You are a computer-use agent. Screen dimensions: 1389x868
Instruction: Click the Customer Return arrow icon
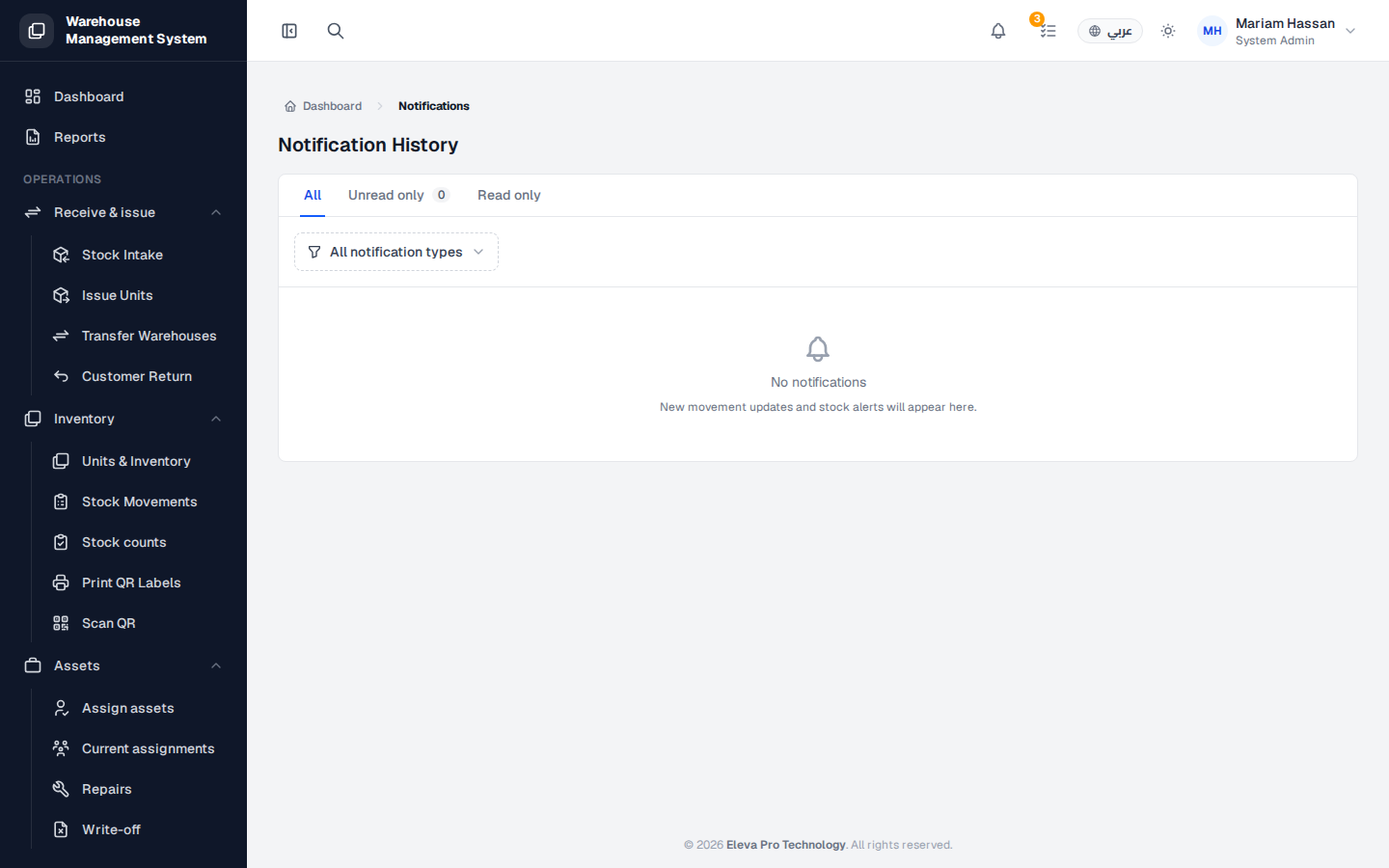click(x=61, y=376)
